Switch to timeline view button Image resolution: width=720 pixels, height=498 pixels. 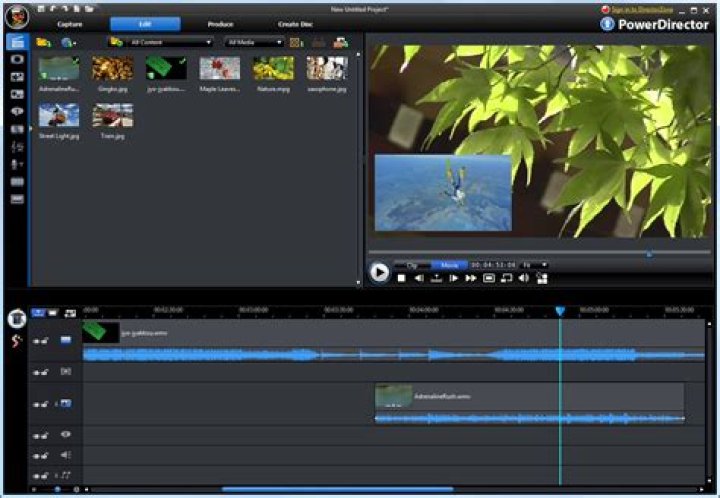(x=38, y=313)
